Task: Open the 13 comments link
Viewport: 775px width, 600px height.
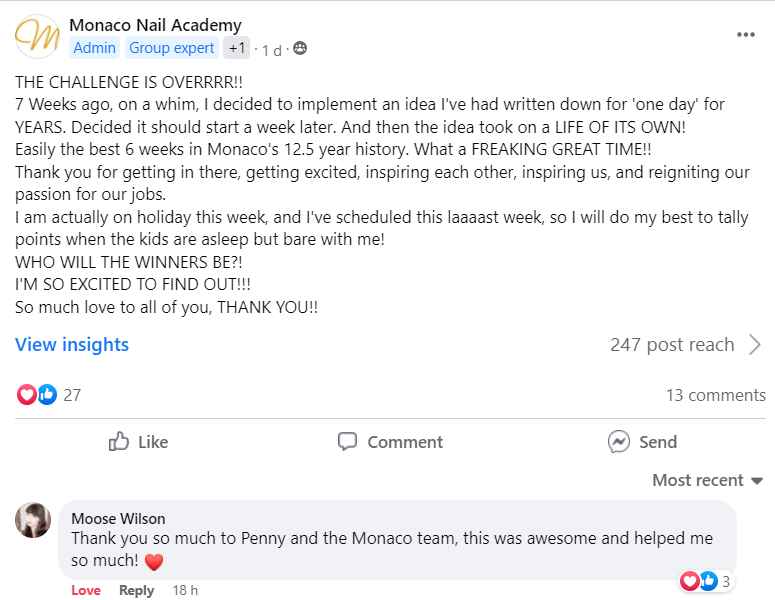Action: 715,395
